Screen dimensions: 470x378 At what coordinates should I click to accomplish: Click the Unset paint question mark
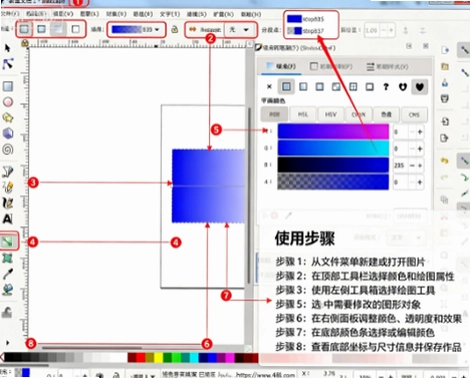click(x=386, y=87)
